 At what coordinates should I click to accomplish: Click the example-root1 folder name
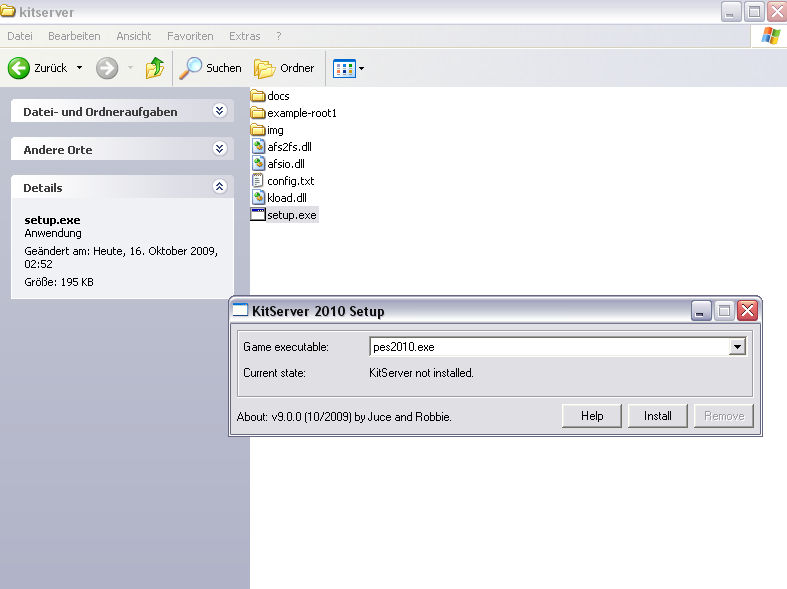[302, 113]
